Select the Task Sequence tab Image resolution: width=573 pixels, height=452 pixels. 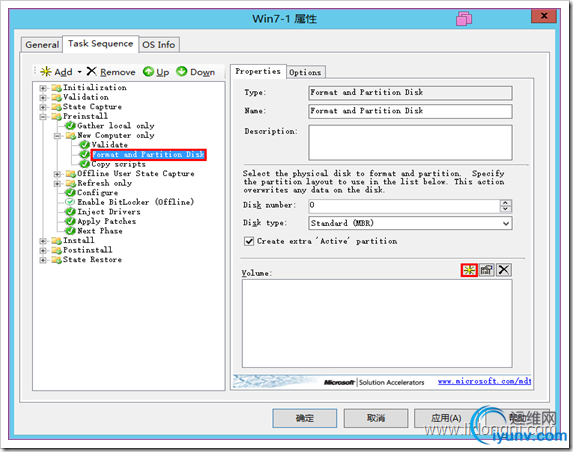pos(100,44)
